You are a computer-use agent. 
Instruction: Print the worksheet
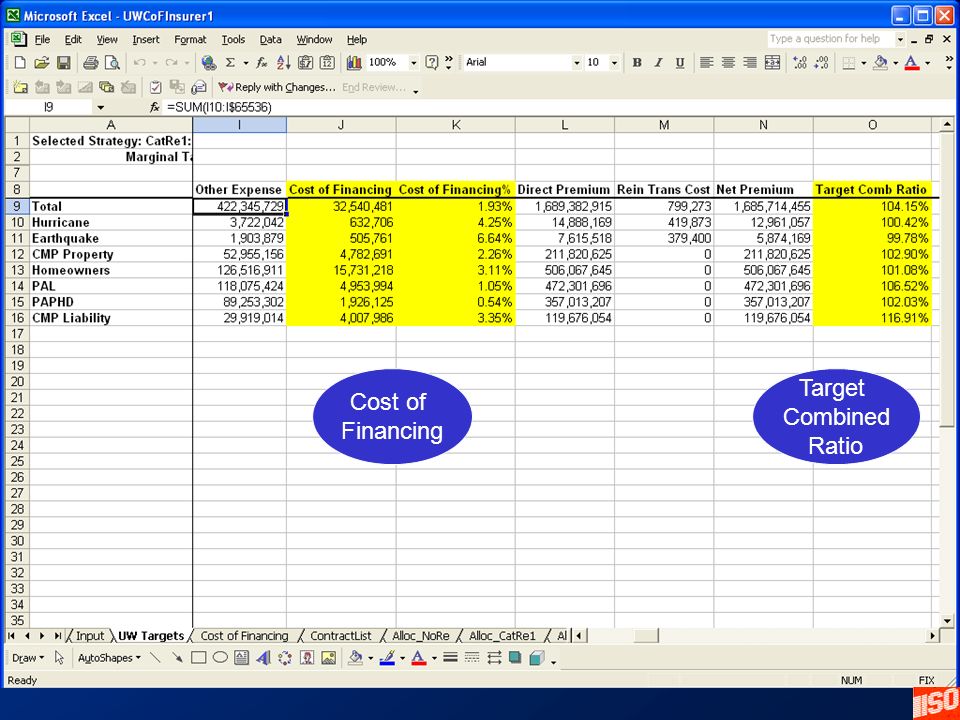point(91,62)
